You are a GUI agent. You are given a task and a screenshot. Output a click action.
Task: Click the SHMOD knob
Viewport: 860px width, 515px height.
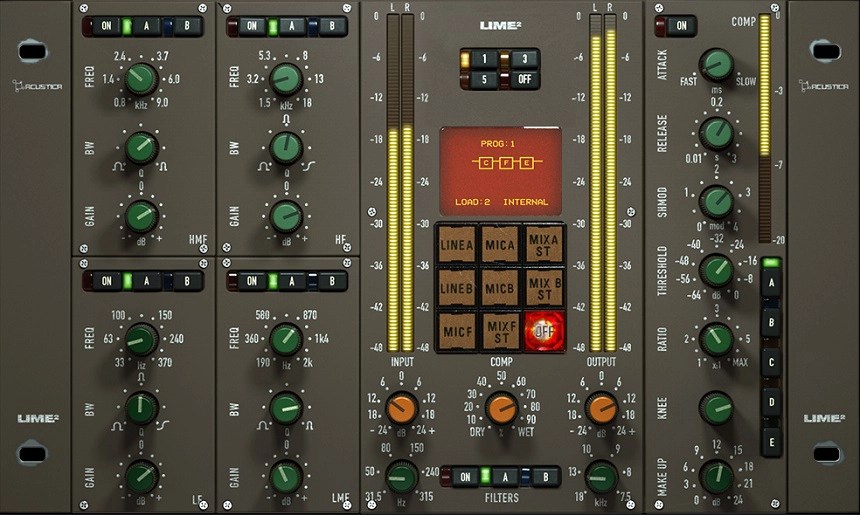(716, 201)
